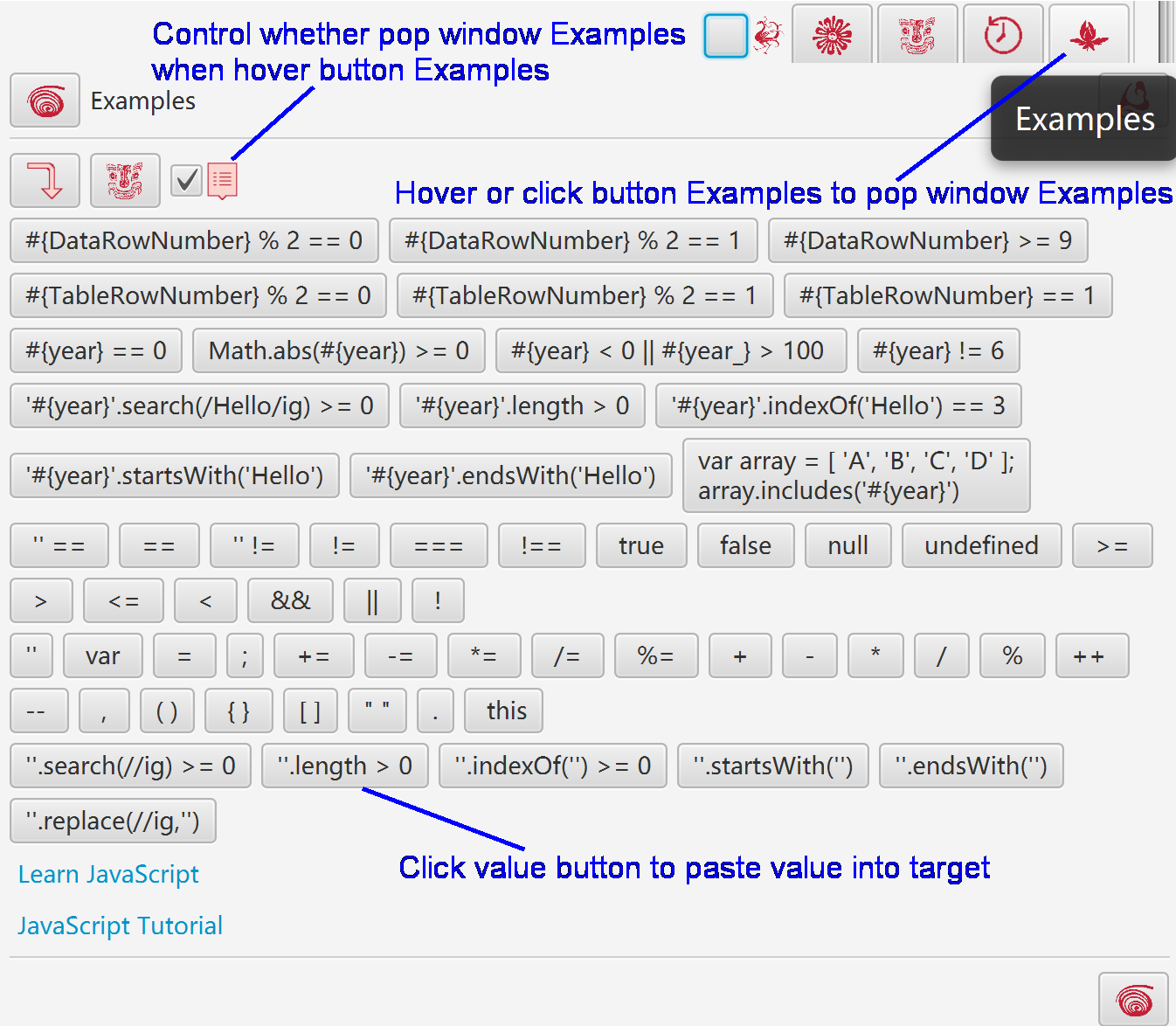This screenshot has height=1026, width=1176.
Task: Click the red lotus Examples button at top
Action: [1089, 34]
